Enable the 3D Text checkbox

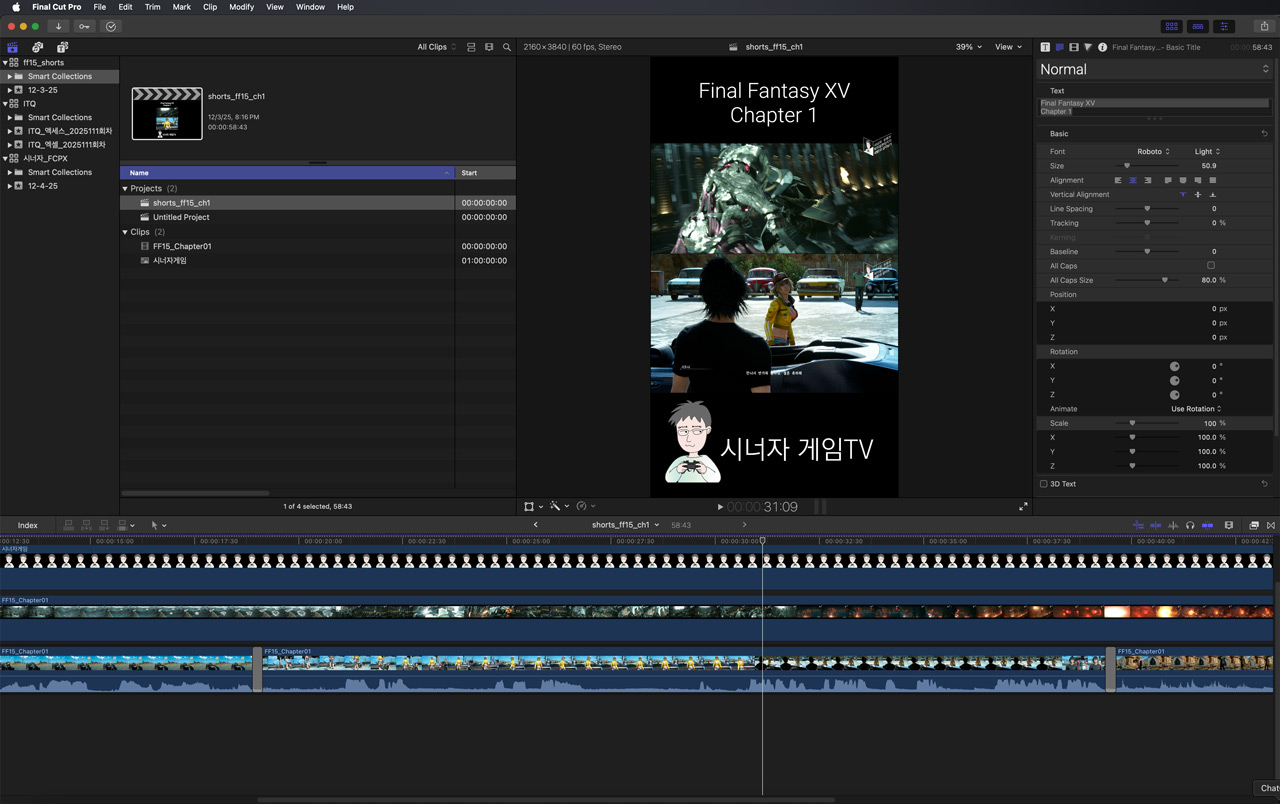(1044, 484)
